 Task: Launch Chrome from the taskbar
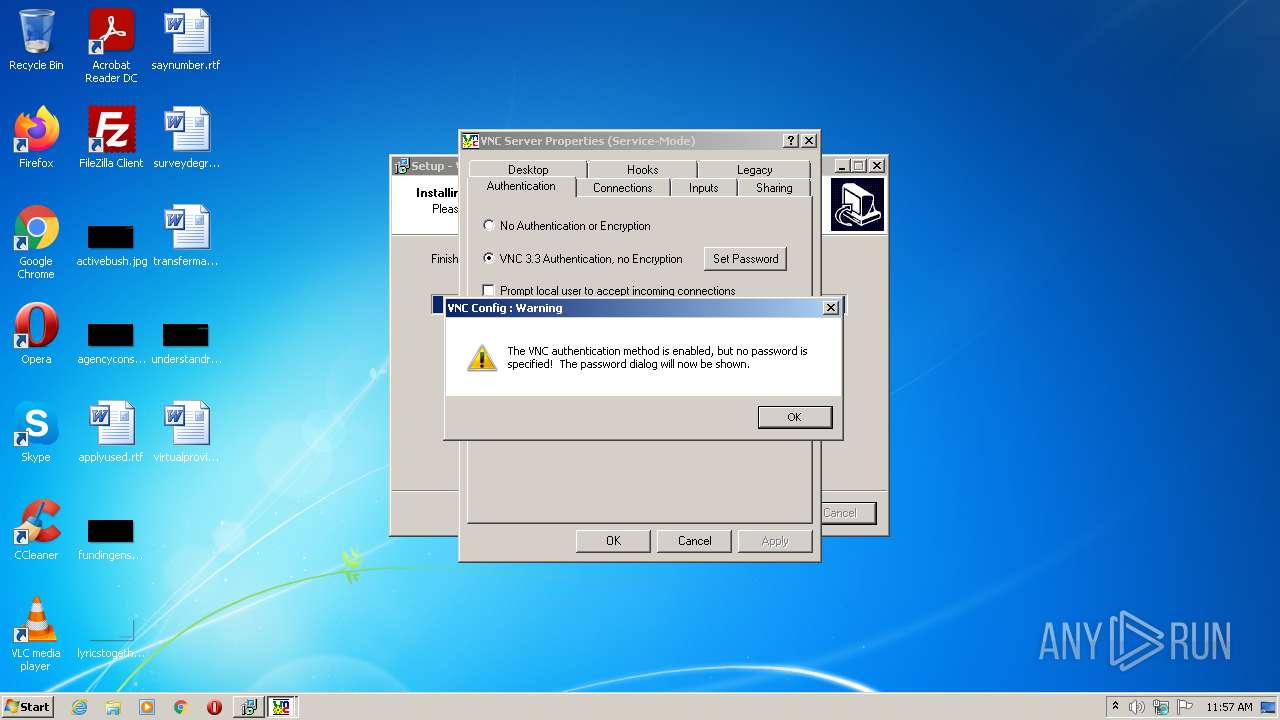181,707
